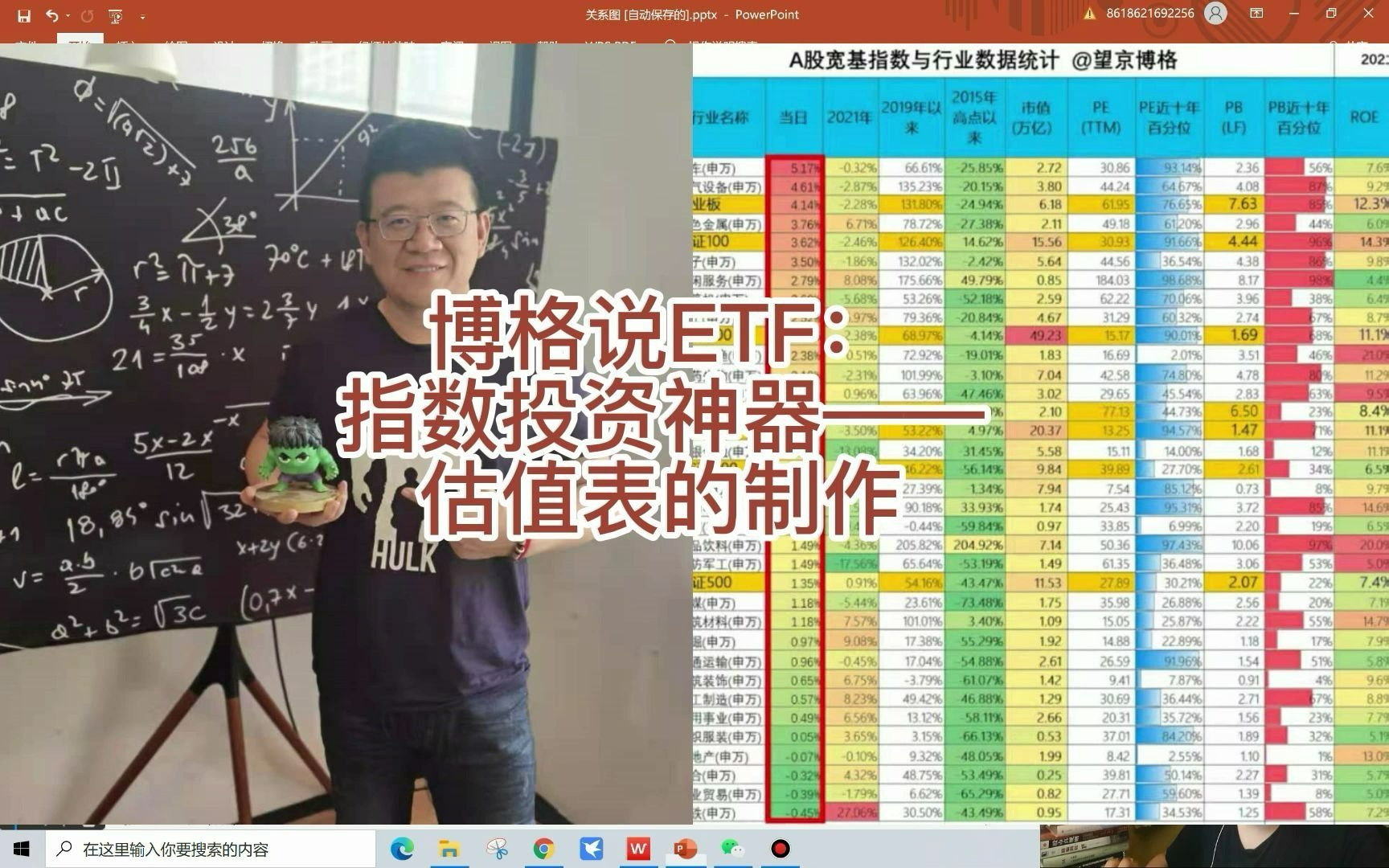Click the greyed Redo icon
This screenshot has width=1389, height=868.
(x=88, y=15)
